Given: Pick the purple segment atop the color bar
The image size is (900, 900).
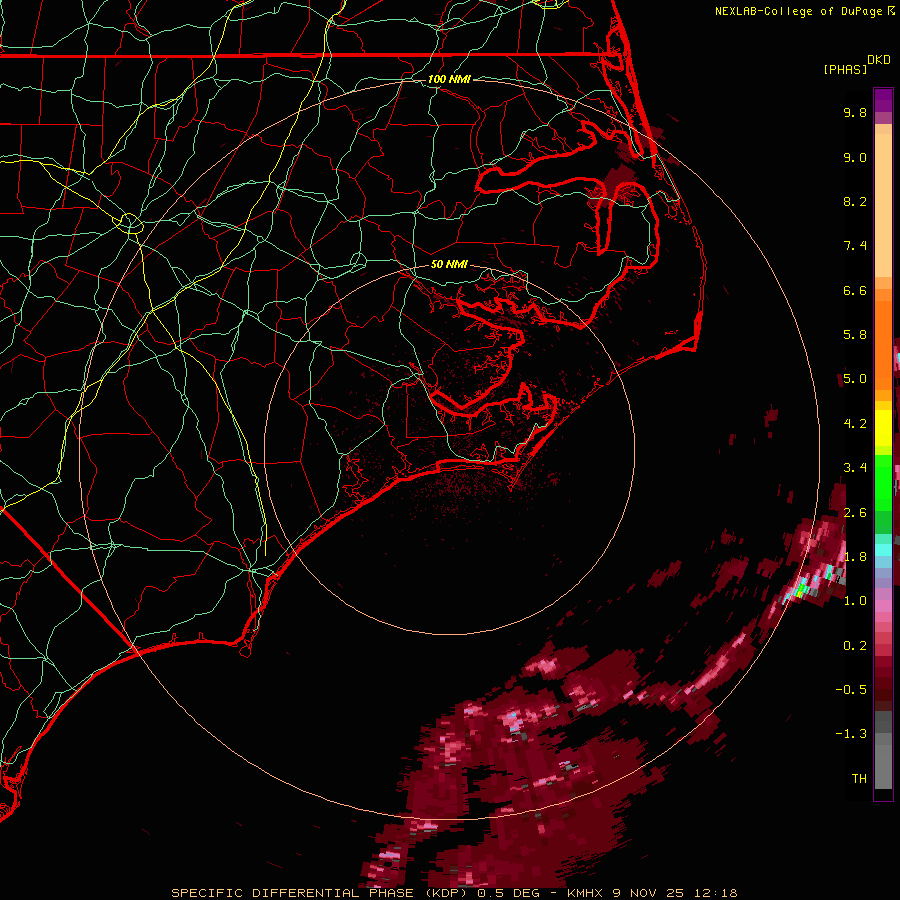Looking at the screenshot, I should (x=883, y=100).
